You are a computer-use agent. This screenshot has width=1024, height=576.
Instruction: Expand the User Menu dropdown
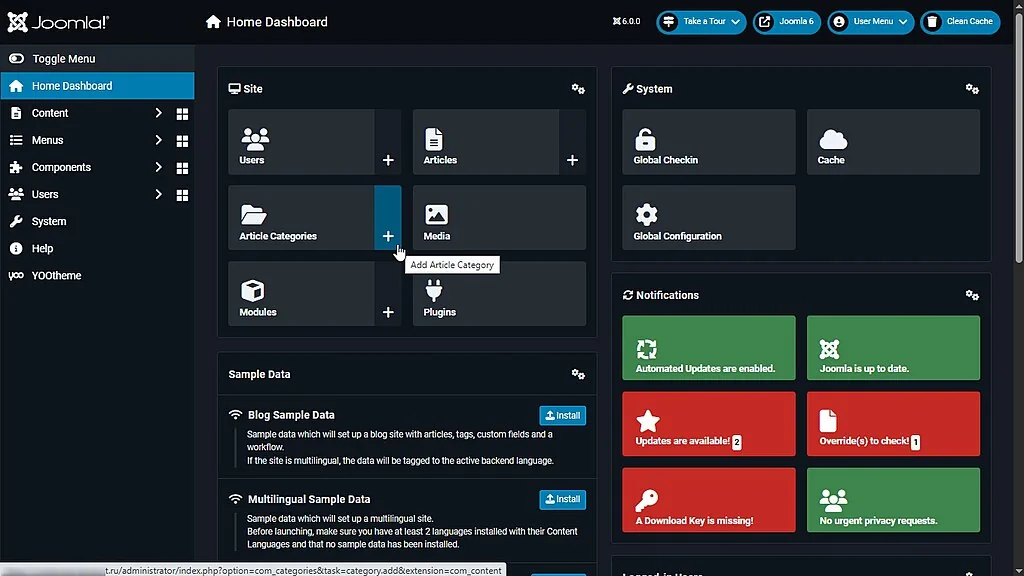pyautogui.click(x=871, y=21)
